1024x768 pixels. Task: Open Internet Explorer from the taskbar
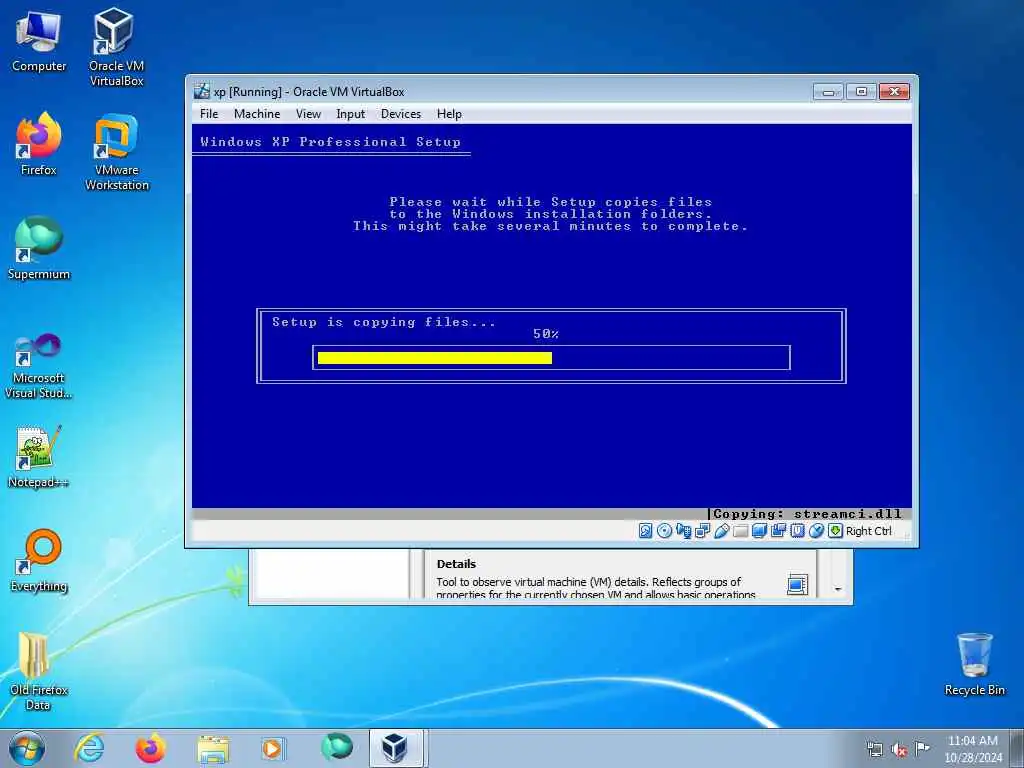pyautogui.click(x=89, y=748)
